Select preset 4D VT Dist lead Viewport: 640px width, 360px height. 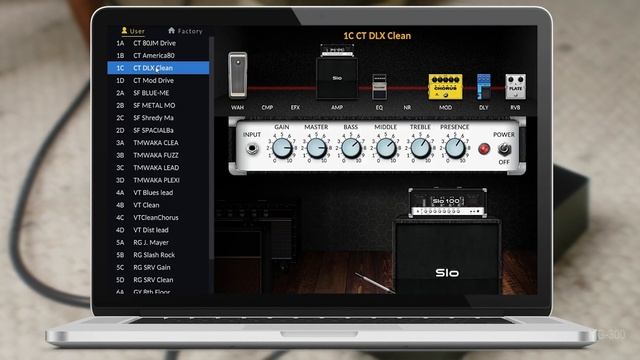coord(158,230)
